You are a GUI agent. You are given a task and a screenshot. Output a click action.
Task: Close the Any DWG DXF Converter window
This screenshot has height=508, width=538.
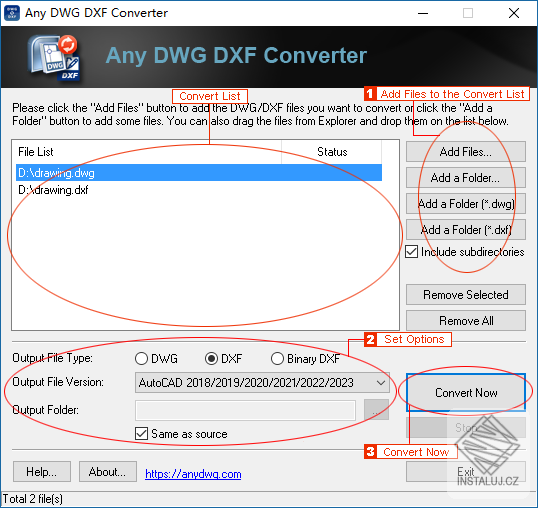(514, 13)
